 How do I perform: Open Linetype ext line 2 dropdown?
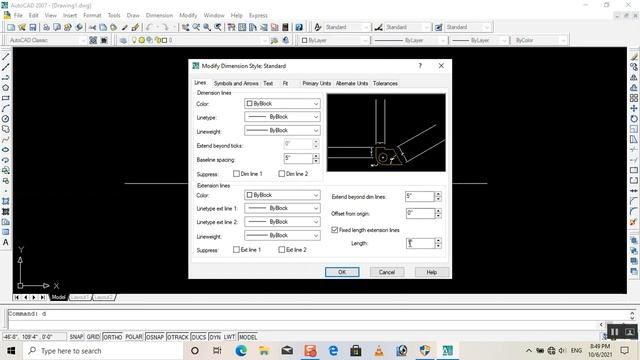[282, 222]
